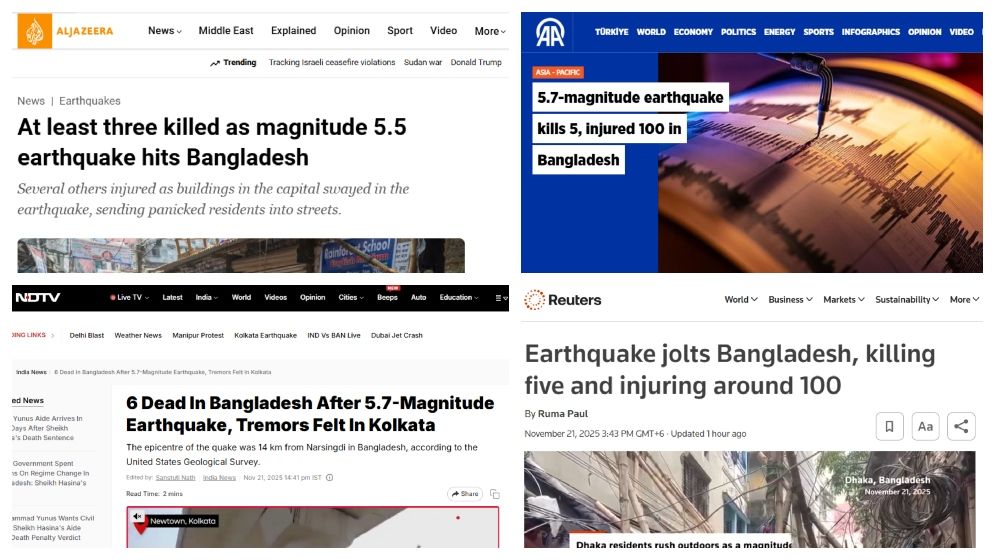Expand Al Jazeera News dropdown
This screenshot has height=560, width=995.
[x=164, y=30]
